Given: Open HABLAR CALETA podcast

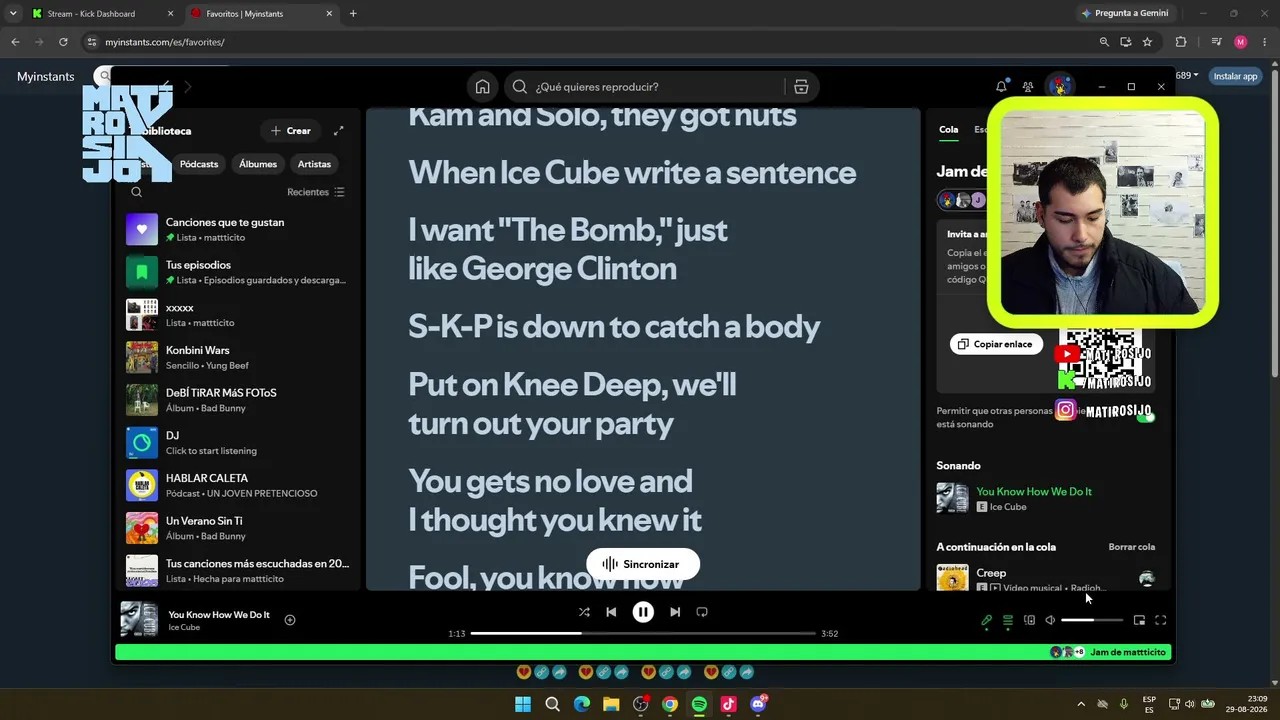Looking at the screenshot, I should pos(237,485).
